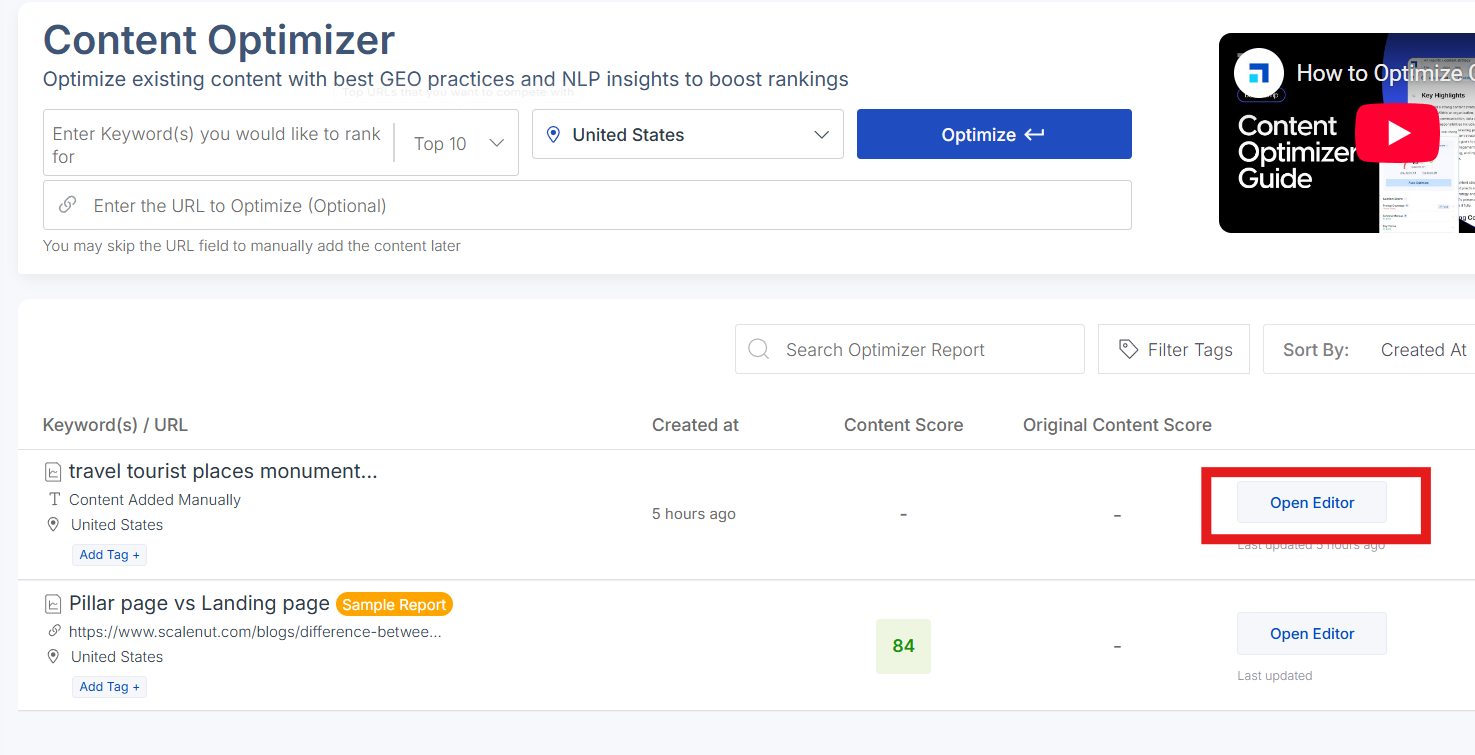The height and width of the screenshot is (755, 1475).
Task: Expand the United States country dropdown
Action: click(x=821, y=134)
